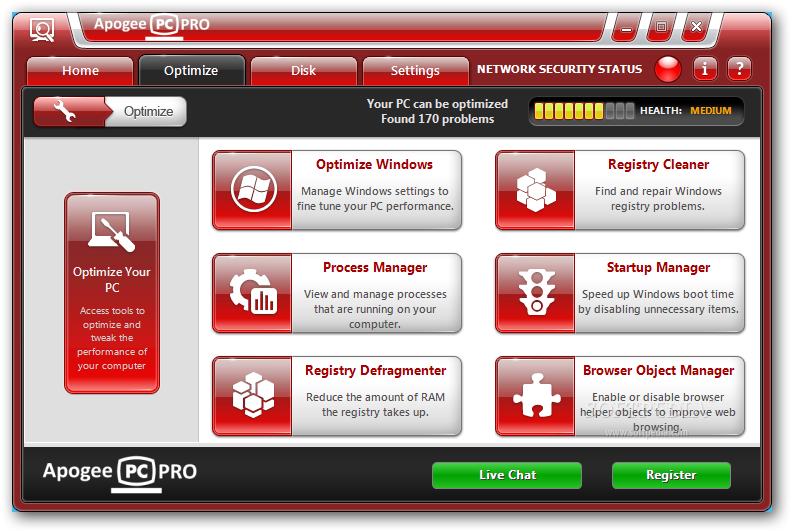
Task: Open Startup Manager title text
Action: 658,267
